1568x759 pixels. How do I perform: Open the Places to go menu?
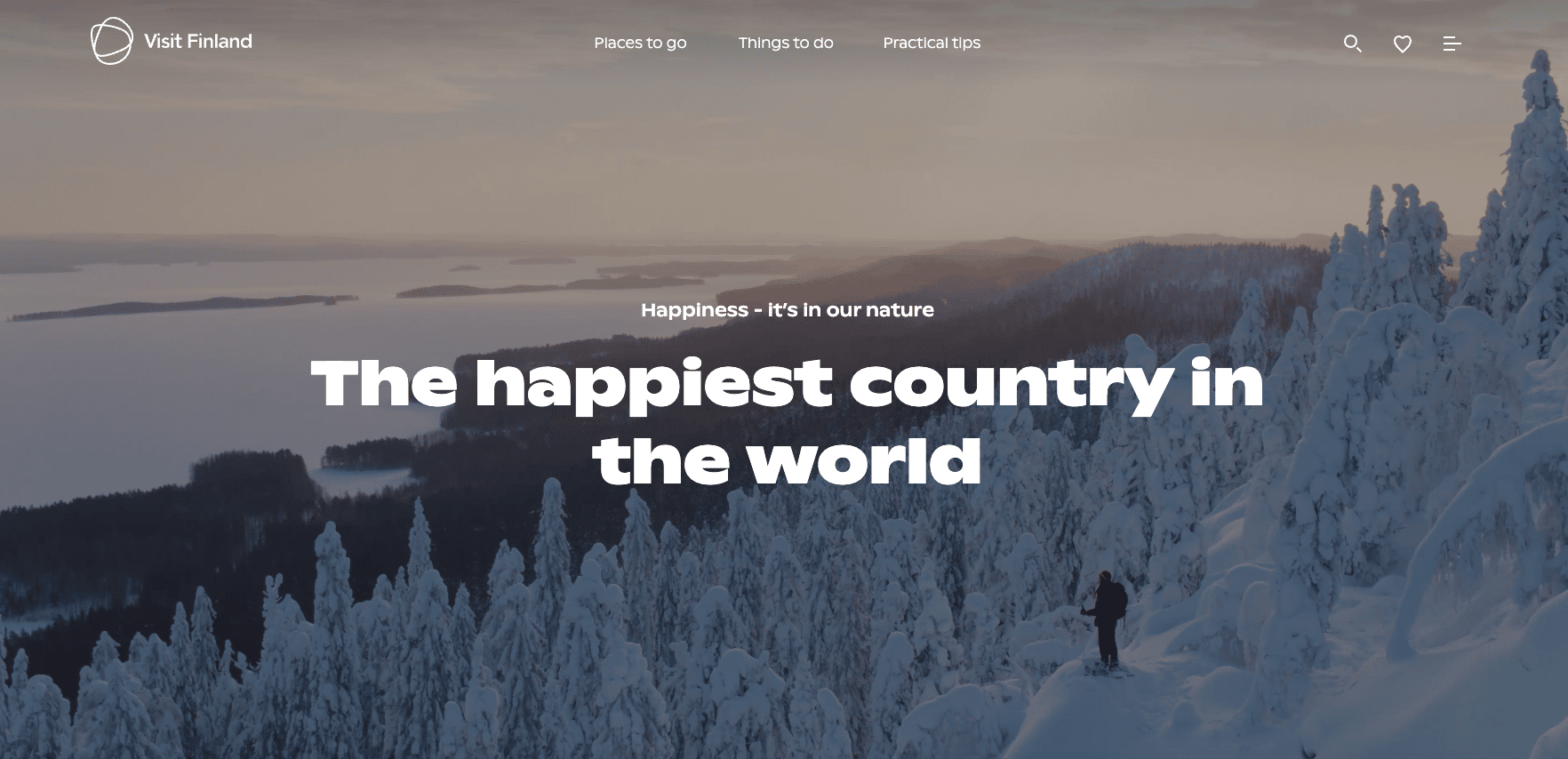(640, 43)
